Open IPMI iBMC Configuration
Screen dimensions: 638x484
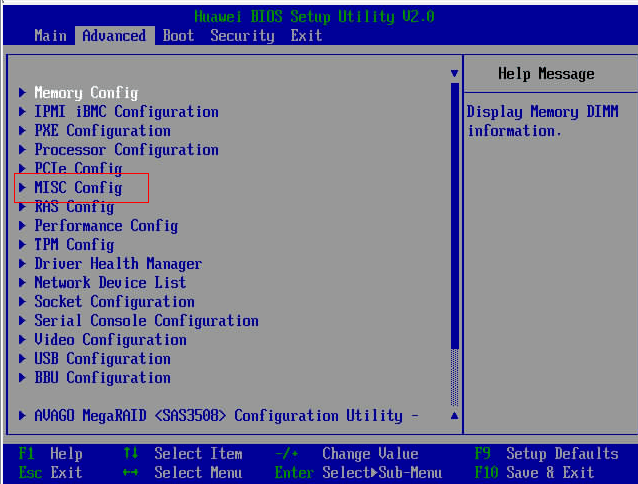pyautogui.click(x=126, y=112)
